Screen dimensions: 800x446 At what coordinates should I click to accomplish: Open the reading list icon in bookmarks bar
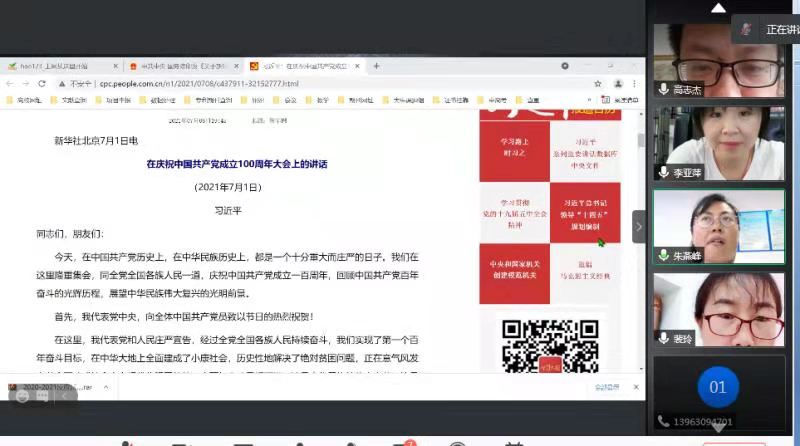pyautogui.click(x=606, y=100)
